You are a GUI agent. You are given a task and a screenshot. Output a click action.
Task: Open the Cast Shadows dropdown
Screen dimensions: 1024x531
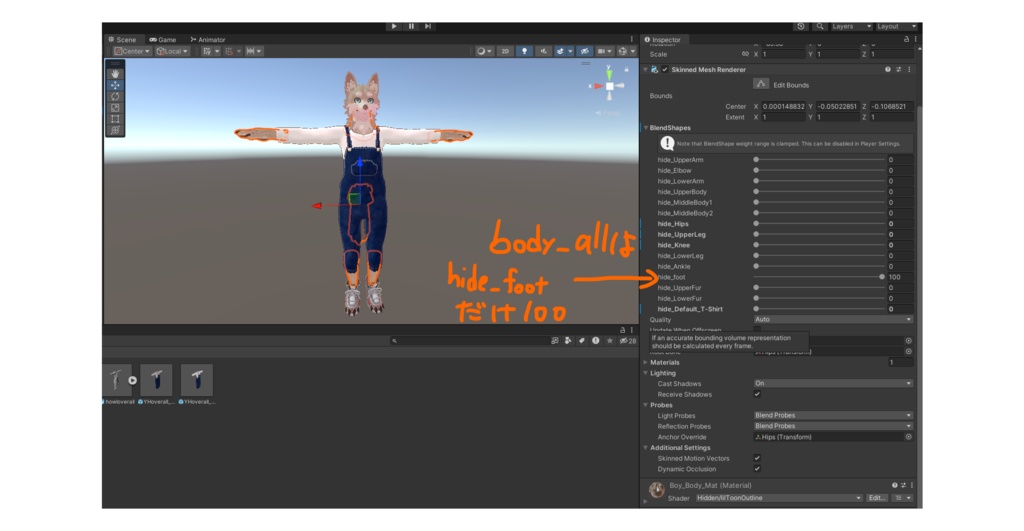click(833, 383)
